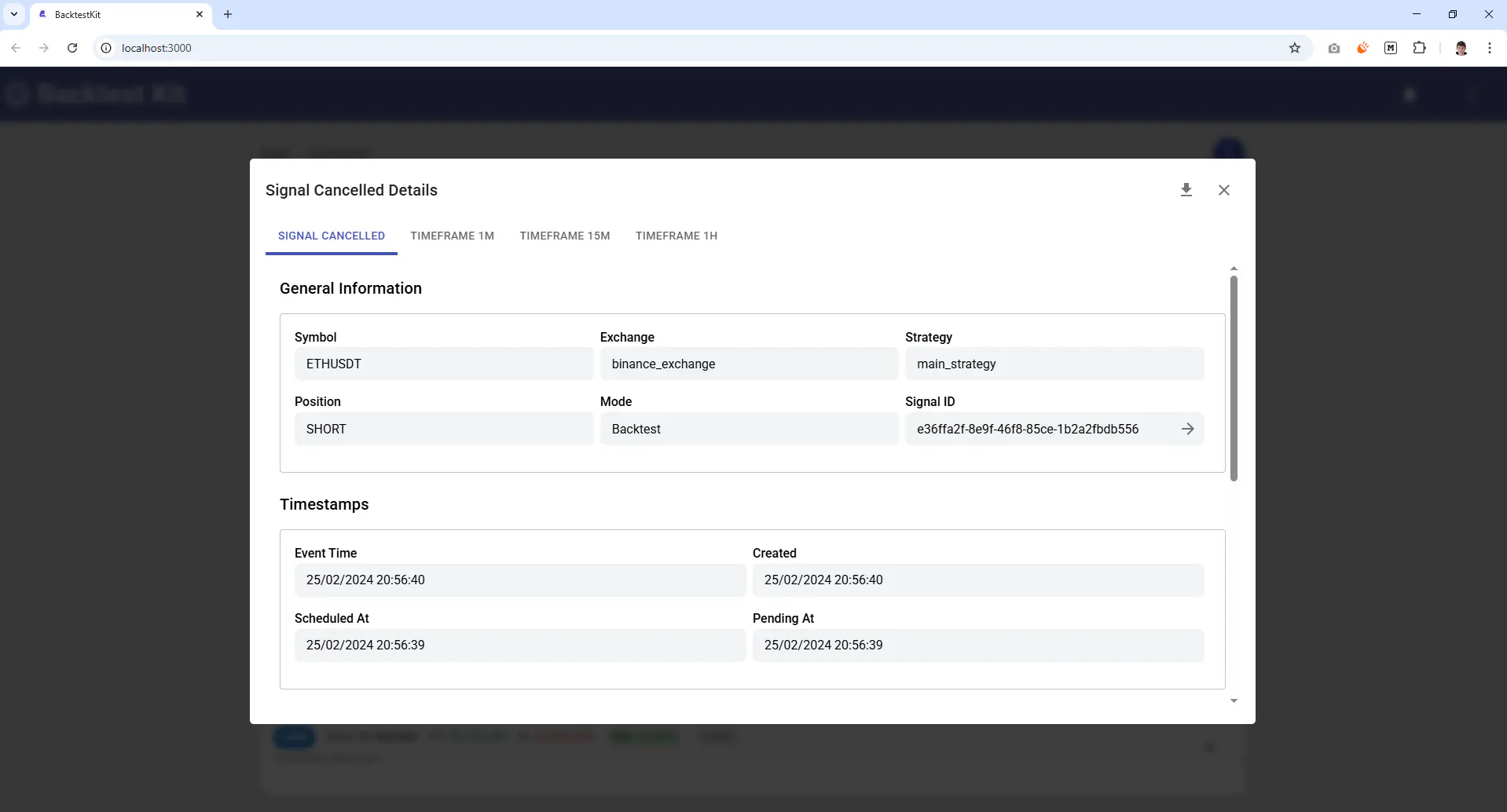This screenshot has width=1507, height=812.
Task: Switch to the Signal Cancelled tab
Action: tap(332, 236)
